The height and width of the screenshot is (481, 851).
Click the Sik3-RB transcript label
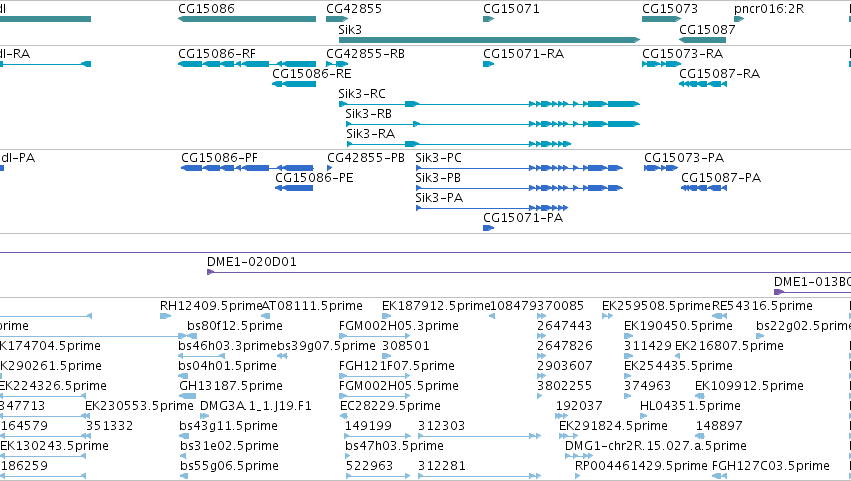(369, 114)
